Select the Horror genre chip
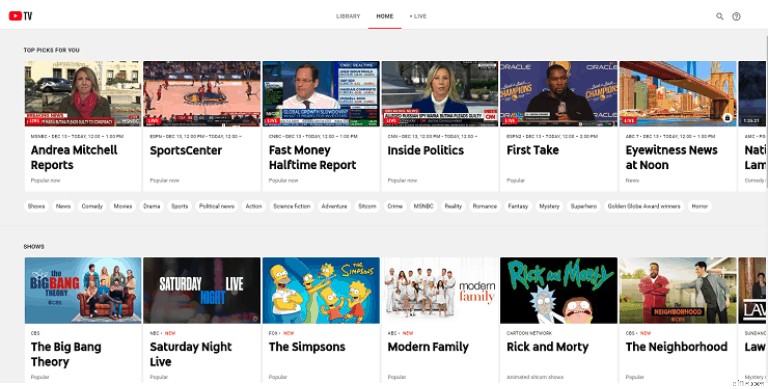Viewport: 778px width, 389px height. (x=700, y=206)
